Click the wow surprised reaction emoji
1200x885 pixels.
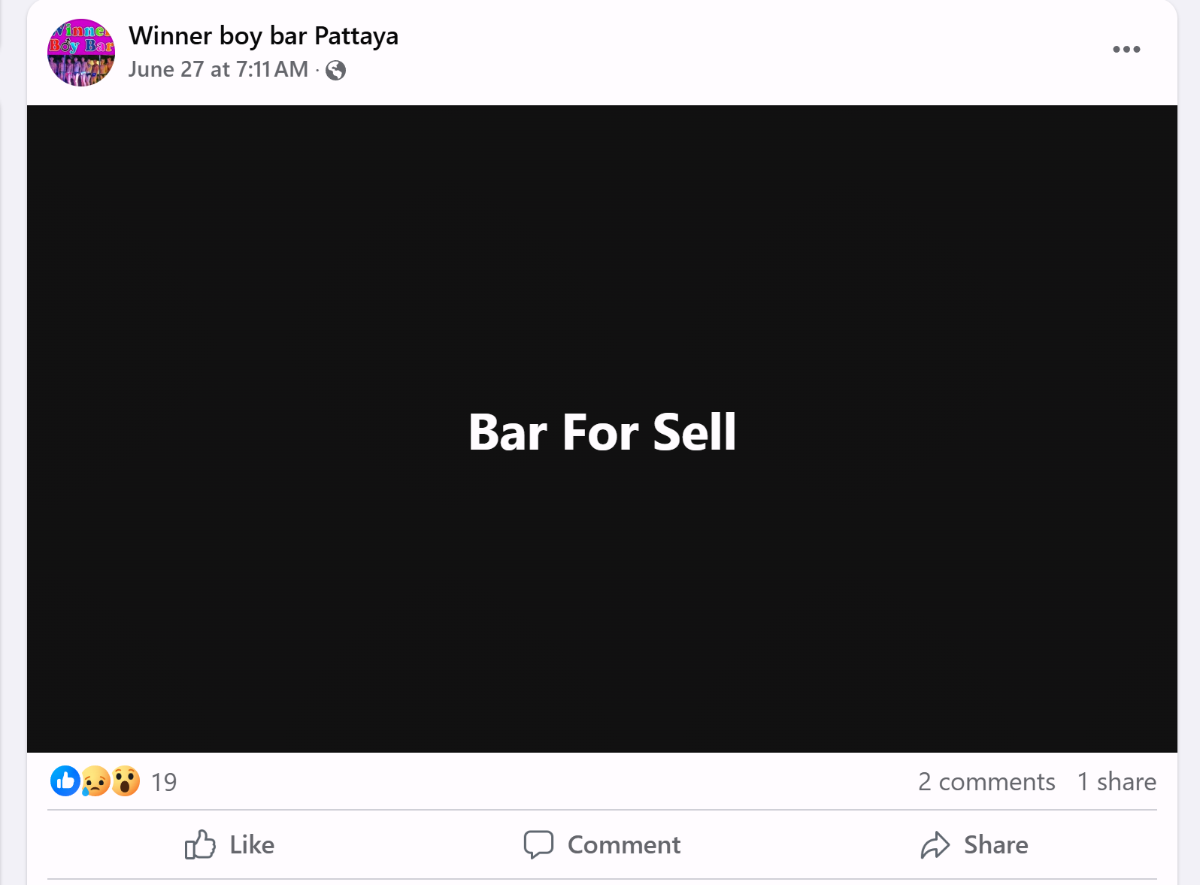coord(125,781)
